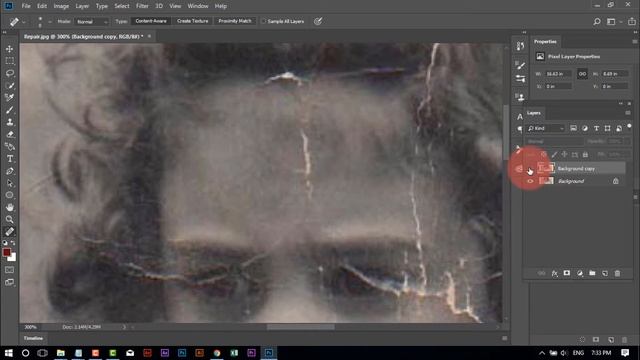
Task: Toggle shape layer filter icon
Action: (x=608, y=128)
